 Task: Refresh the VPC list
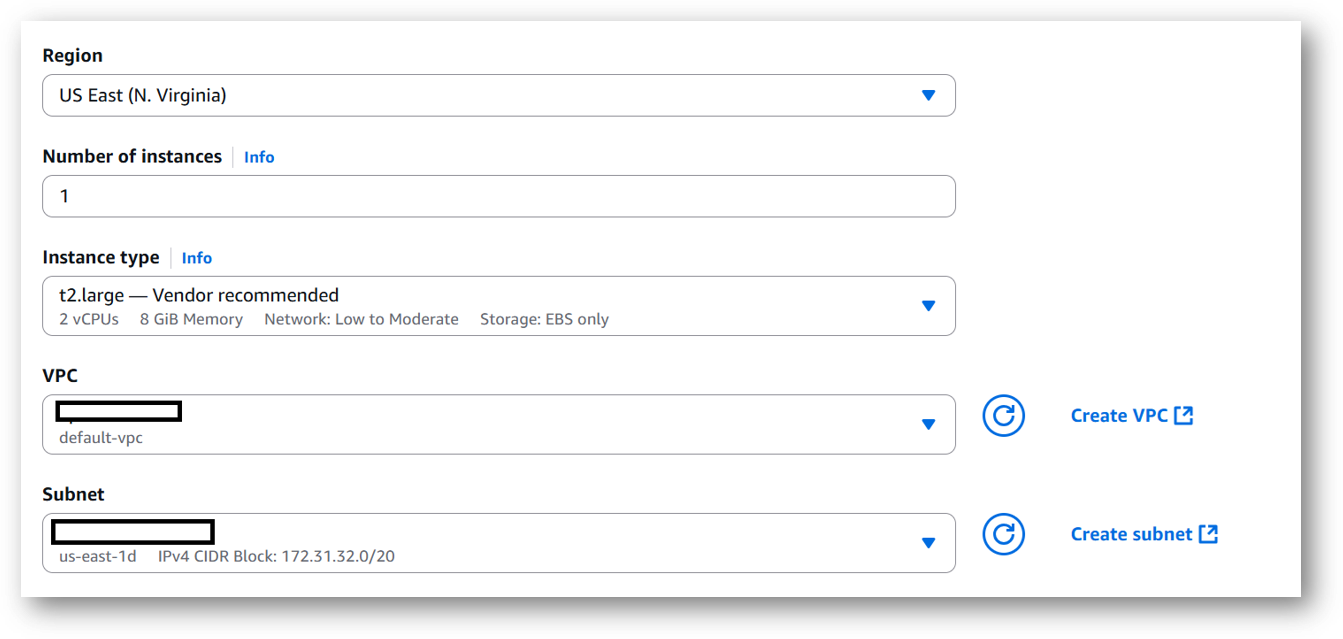(1003, 416)
